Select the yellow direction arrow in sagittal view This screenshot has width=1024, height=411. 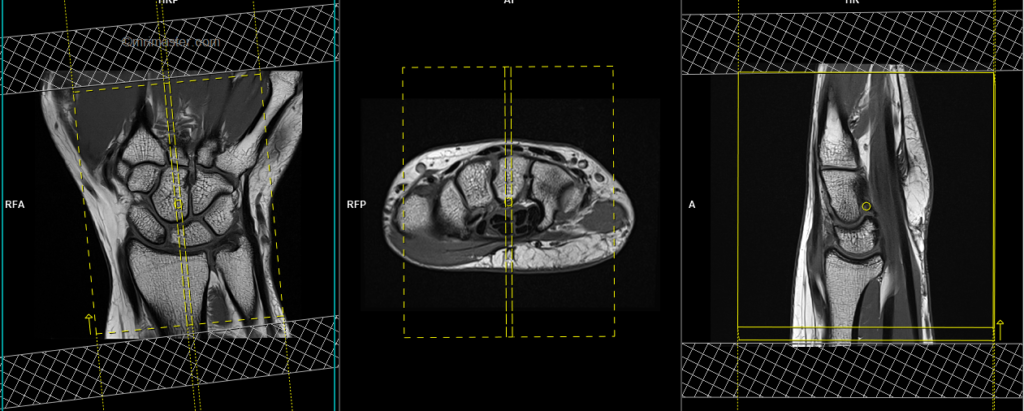point(999,329)
